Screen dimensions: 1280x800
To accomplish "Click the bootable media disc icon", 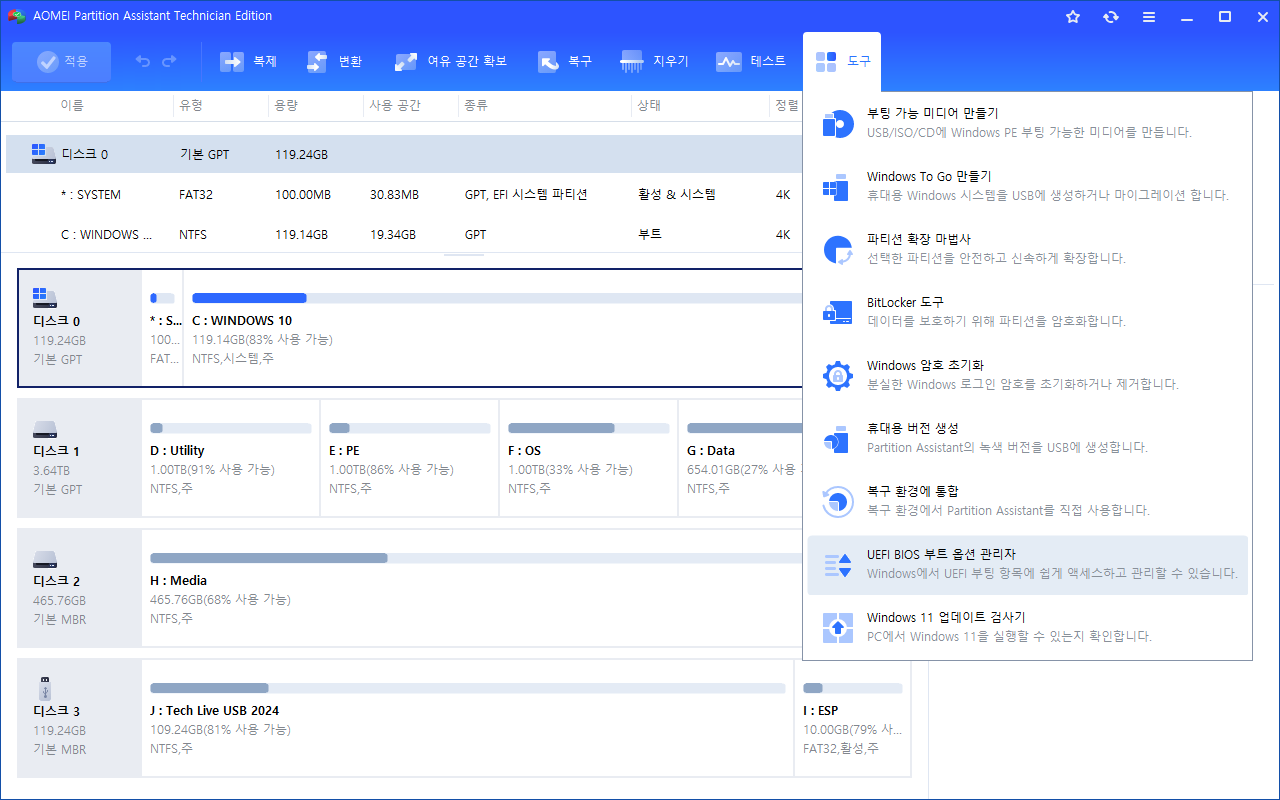I will click(x=837, y=123).
